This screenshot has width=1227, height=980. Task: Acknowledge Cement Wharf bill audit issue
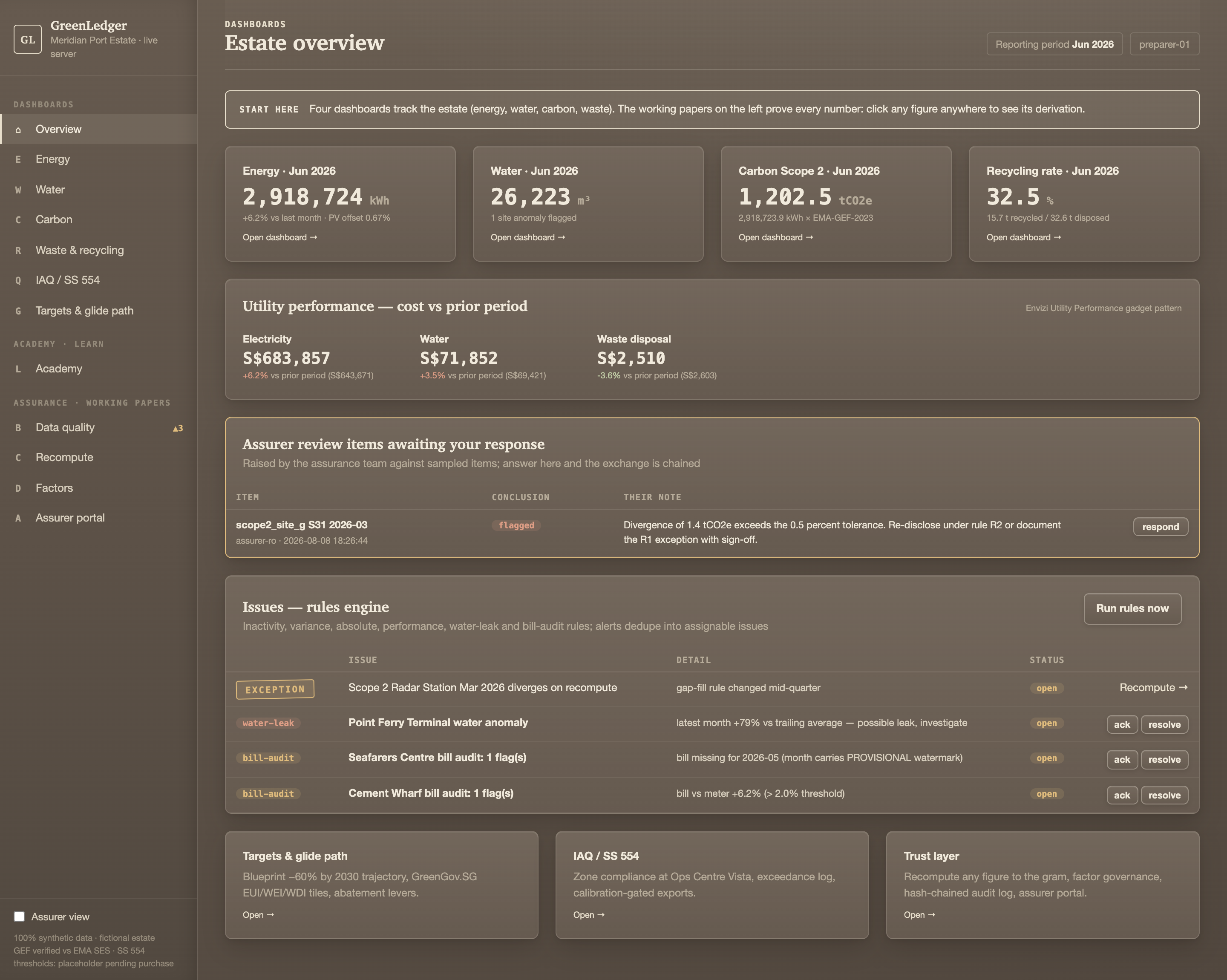click(1121, 795)
